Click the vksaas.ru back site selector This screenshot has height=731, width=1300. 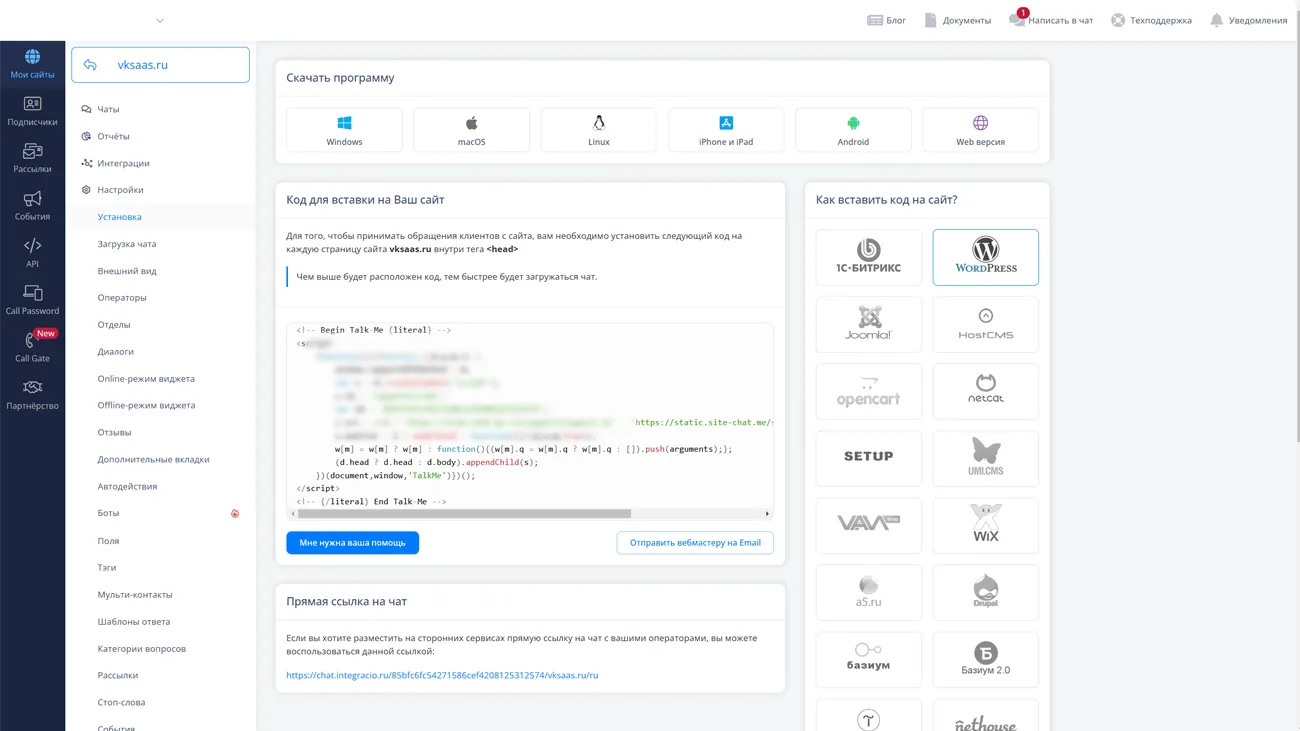click(160, 65)
